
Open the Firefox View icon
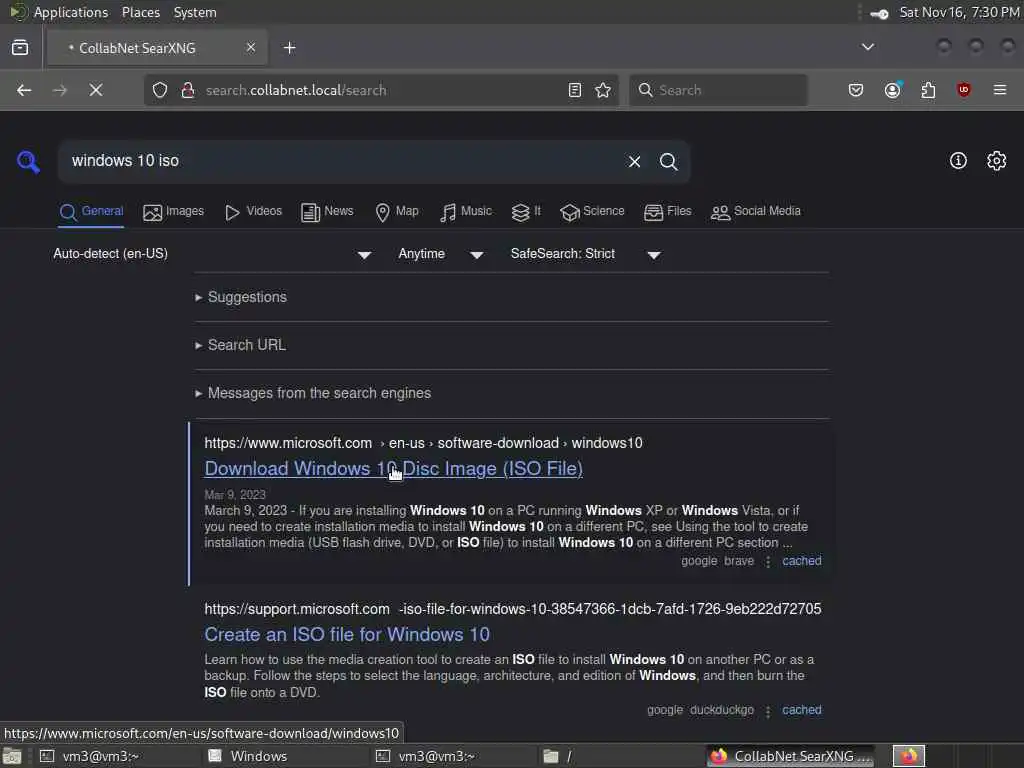click(x=20, y=48)
